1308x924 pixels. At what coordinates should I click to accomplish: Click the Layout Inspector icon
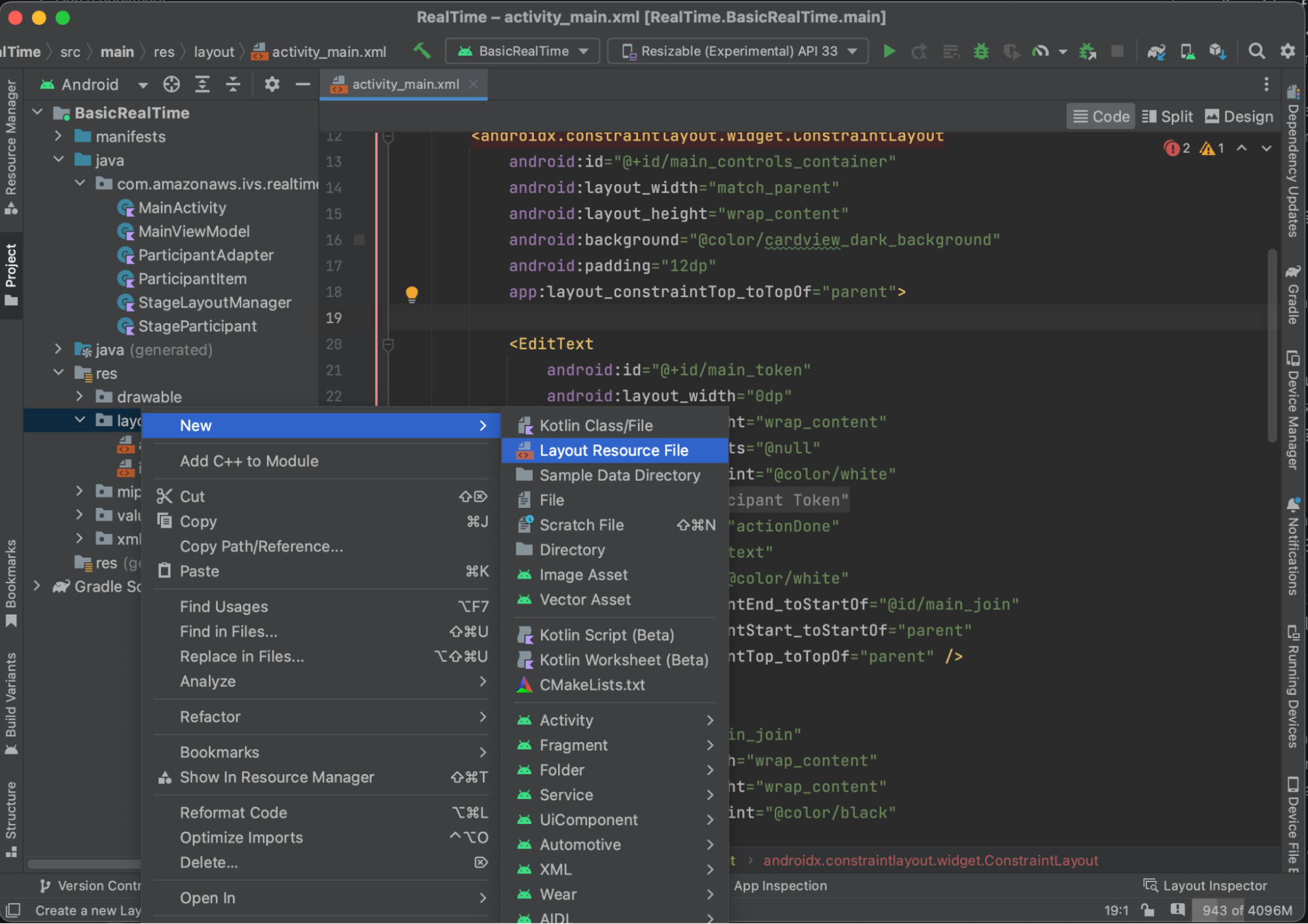click(x=1149, y=884)
